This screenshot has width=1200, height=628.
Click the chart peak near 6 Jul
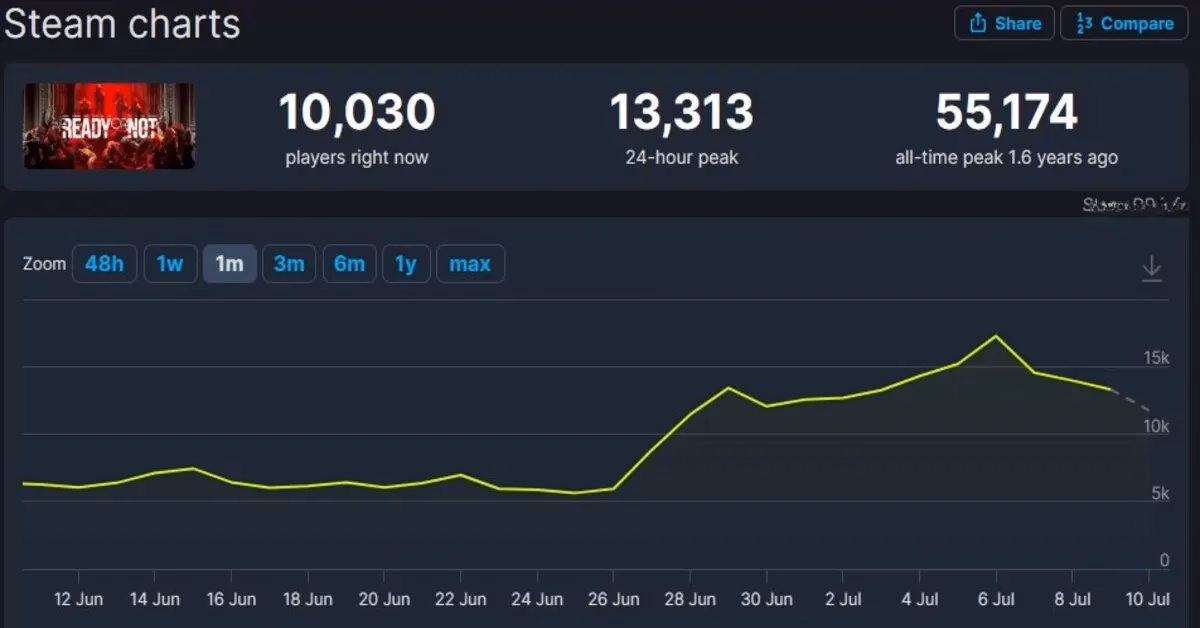pos(995,338)
